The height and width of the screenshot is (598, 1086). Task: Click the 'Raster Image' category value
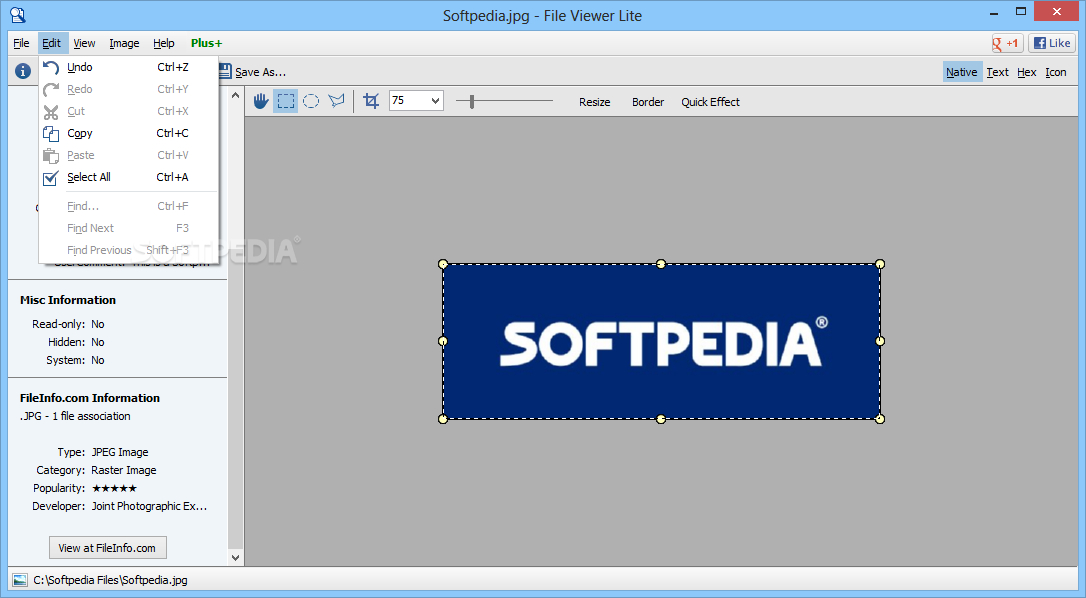point(124,470)
